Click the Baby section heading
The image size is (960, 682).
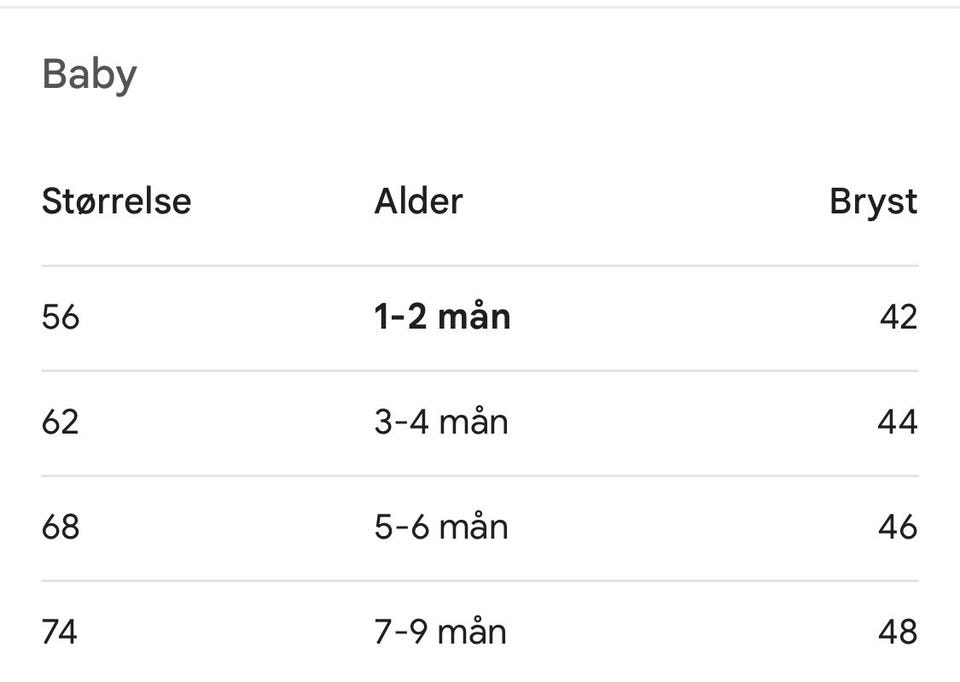click(89, 75)
